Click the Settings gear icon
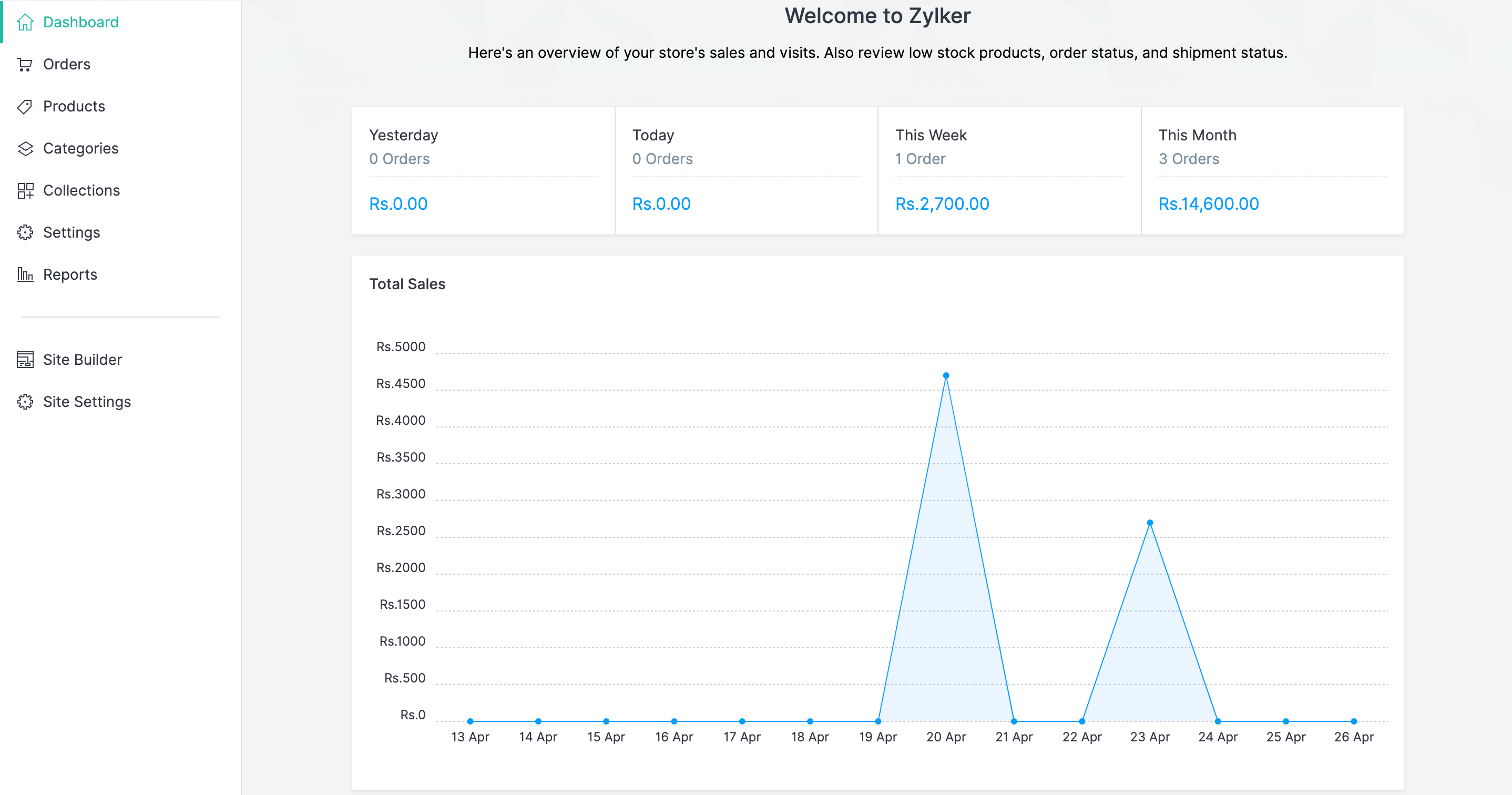Image resolution: width=1512 pixels, height=795 pixels. (24, 232)
